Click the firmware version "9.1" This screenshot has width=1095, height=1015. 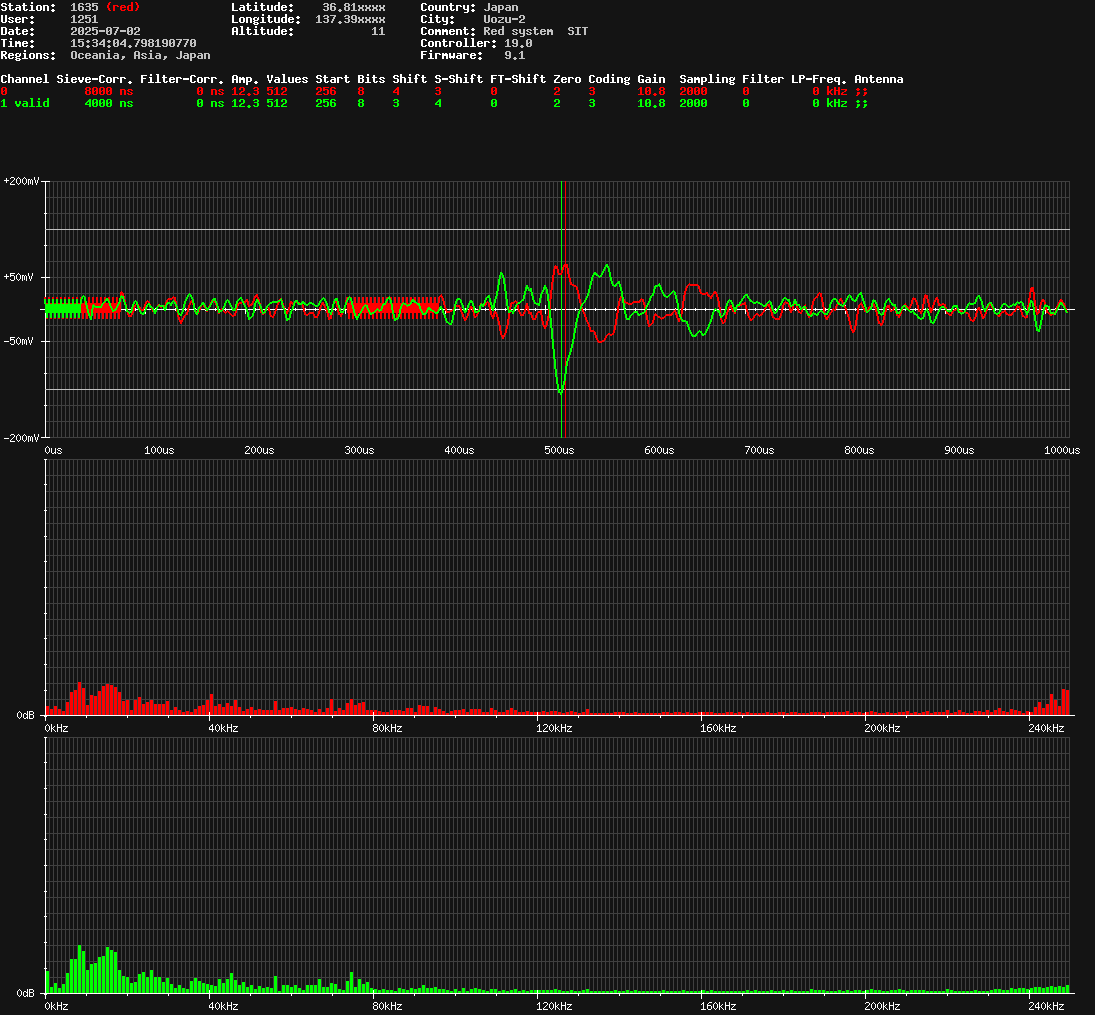[515, 55]
